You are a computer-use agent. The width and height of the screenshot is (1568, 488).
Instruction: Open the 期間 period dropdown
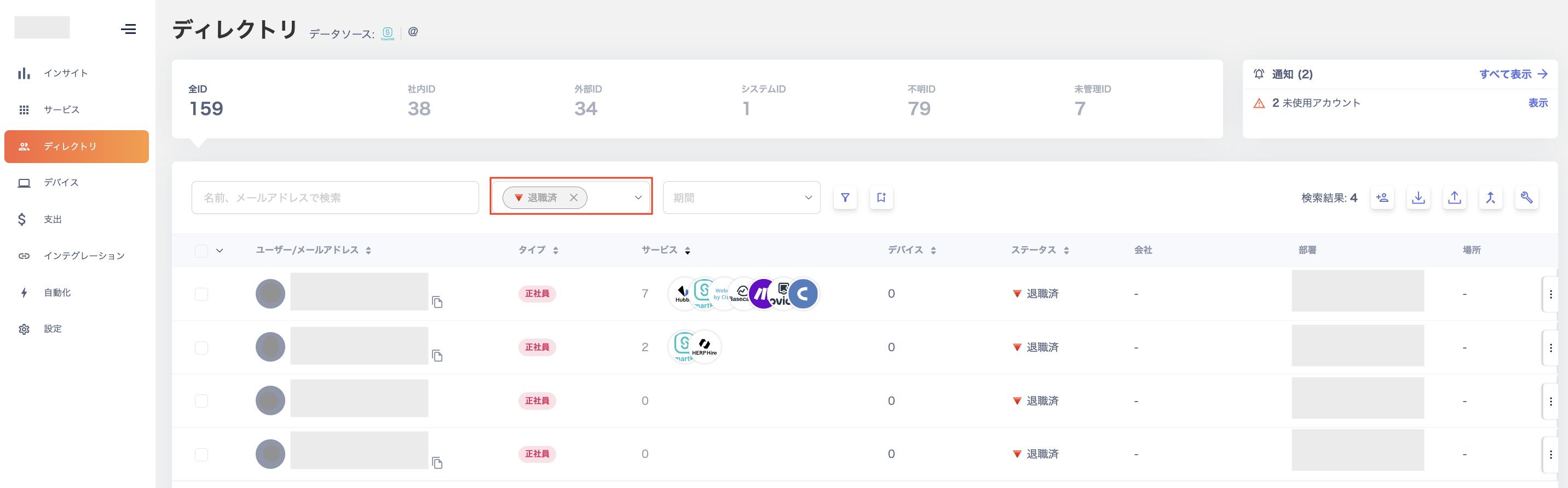(x=741, y=197)
